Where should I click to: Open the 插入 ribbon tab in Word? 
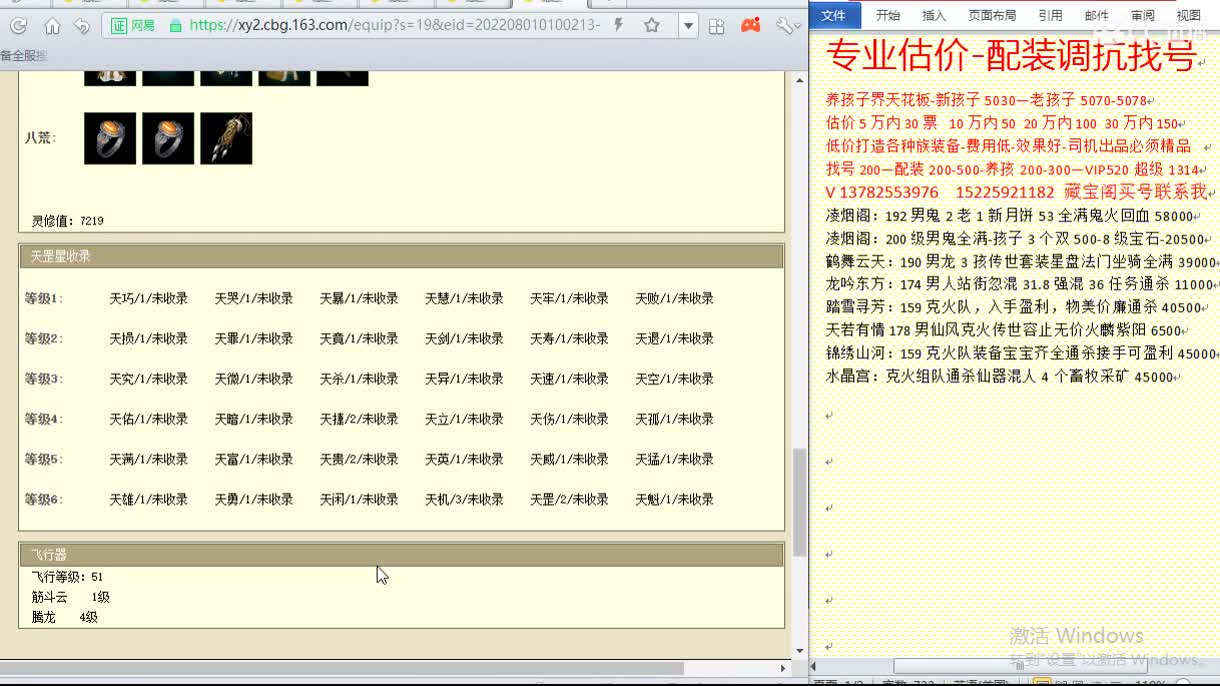934,15
